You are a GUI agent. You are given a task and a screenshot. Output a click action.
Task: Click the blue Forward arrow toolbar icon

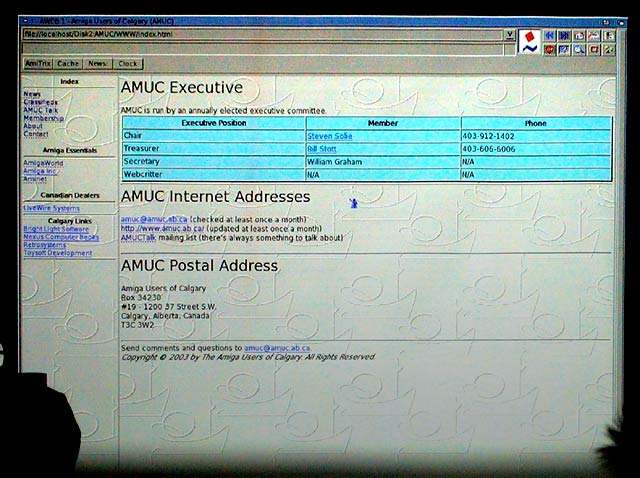click(564, 36)
